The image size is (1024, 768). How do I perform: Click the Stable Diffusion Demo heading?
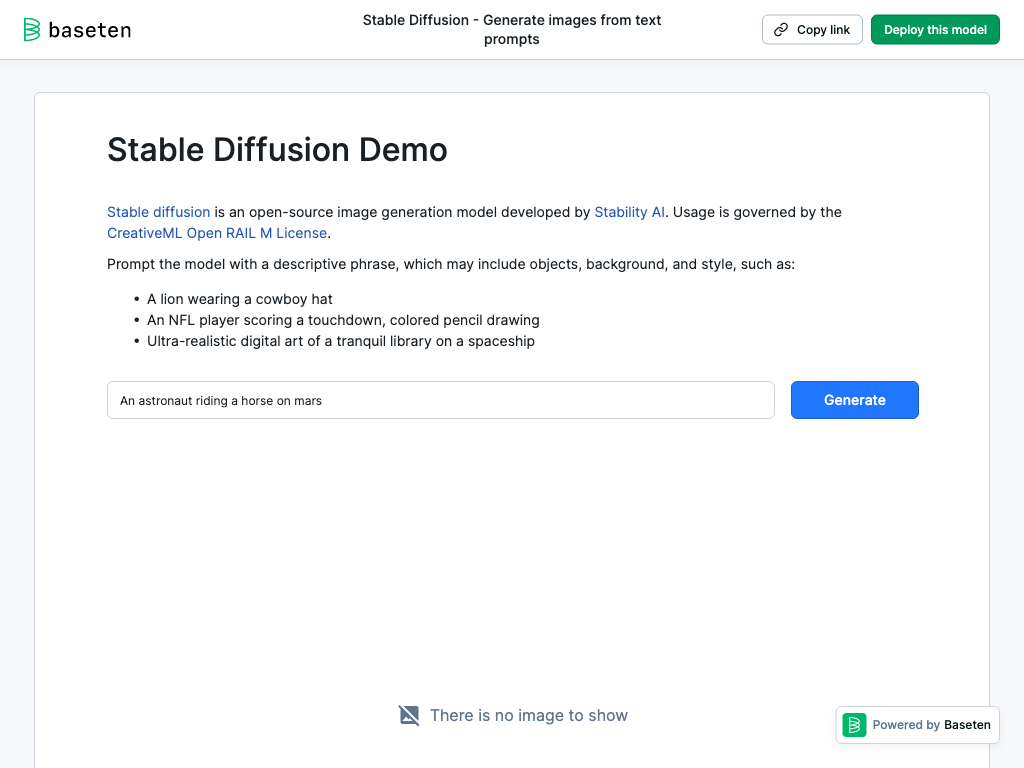tap(277, 150)
